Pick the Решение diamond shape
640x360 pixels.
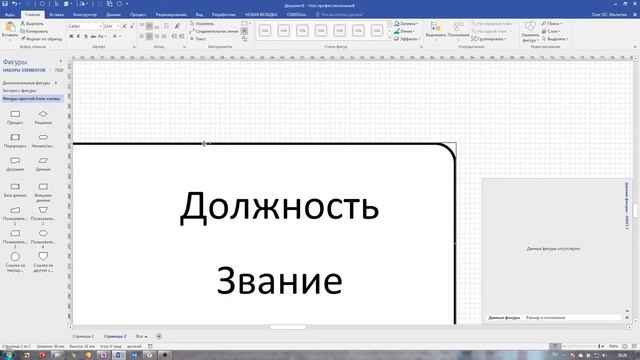(43, 116)
